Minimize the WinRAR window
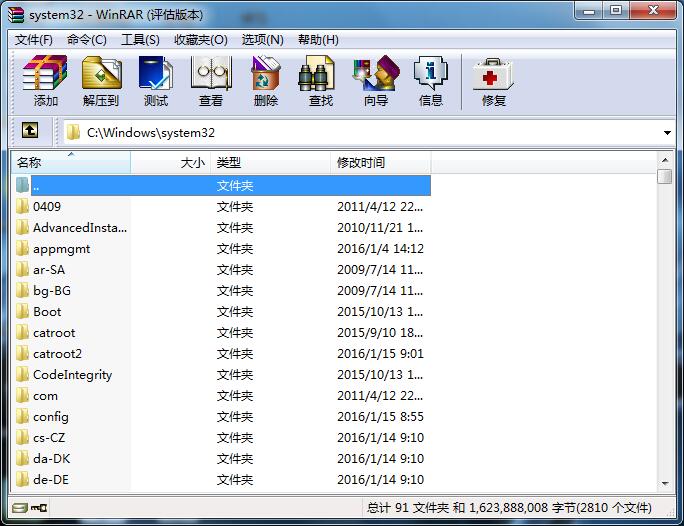The width and height of the screenshot is (684, 526). click(x=589, y=11)
